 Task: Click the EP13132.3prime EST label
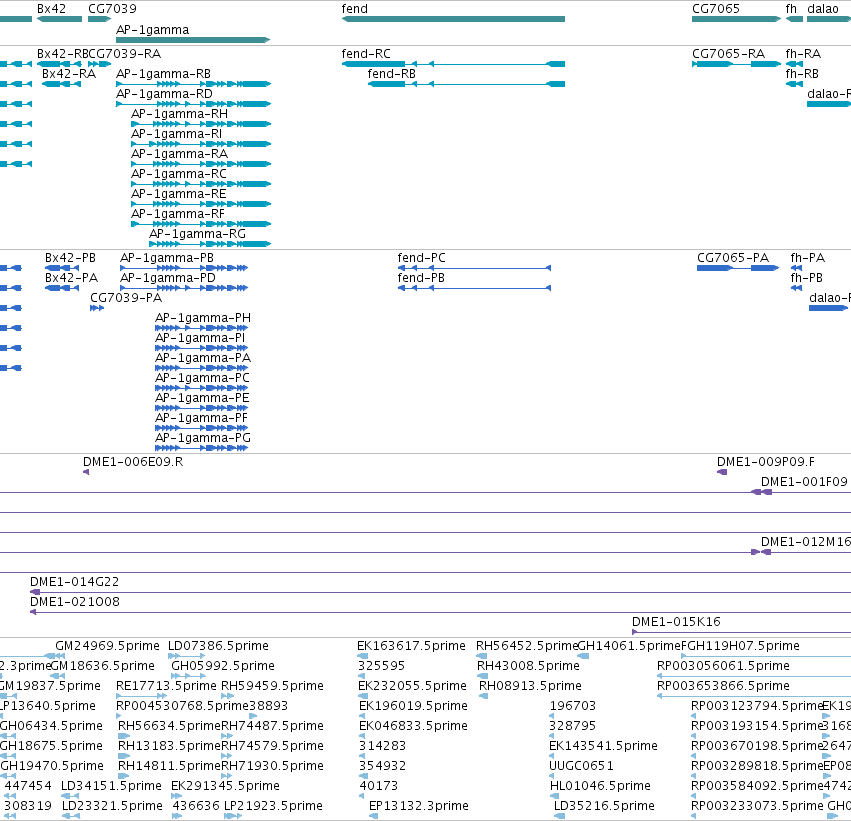coord(419,806)
